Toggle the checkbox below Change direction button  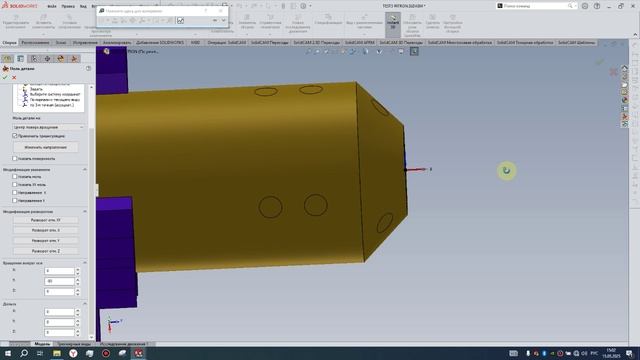(x=15, y=158)
